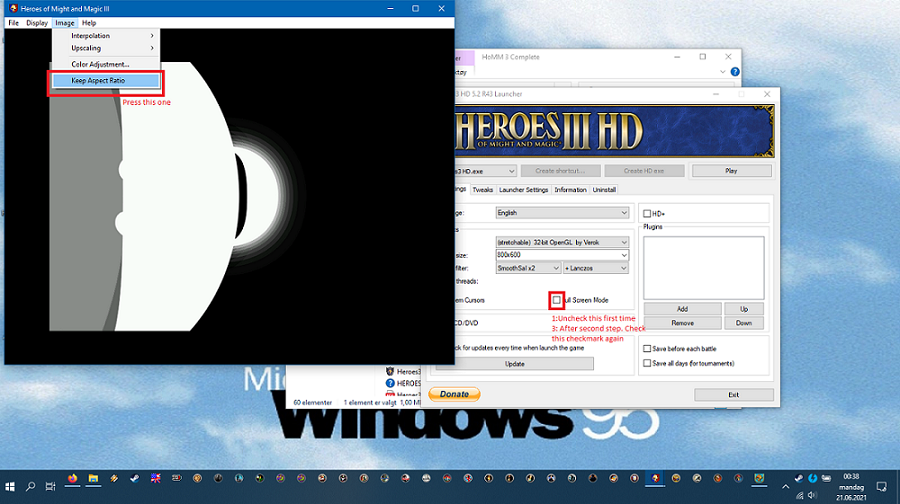Image resolution: width=900 pixels, height=504 pixels.
Task: Click Create shortcut... button
Action: point(560,171)
